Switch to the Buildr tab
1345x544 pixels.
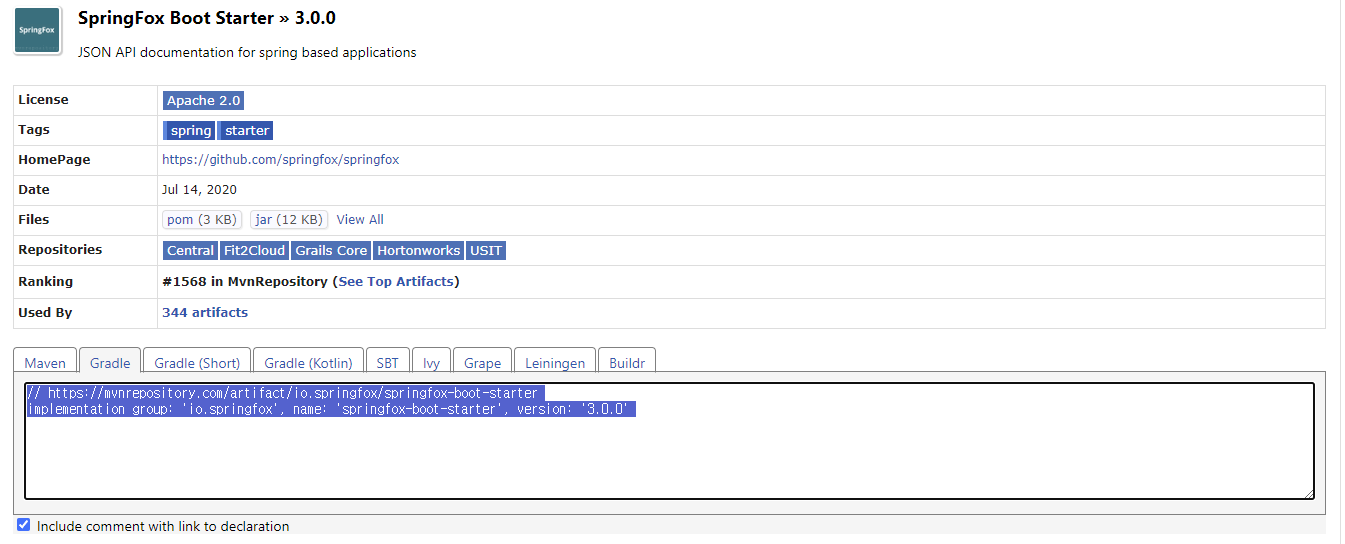(627, 363)
